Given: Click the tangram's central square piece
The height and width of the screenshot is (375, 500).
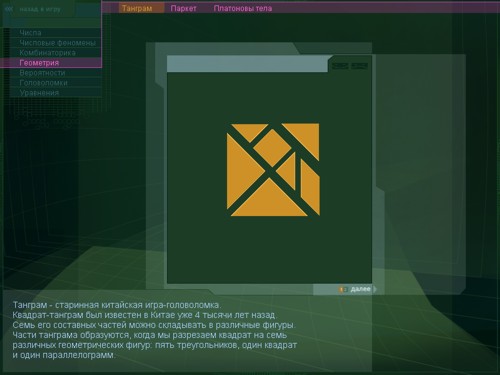Looking at the screenshot, I should click(x=272, y=148).
